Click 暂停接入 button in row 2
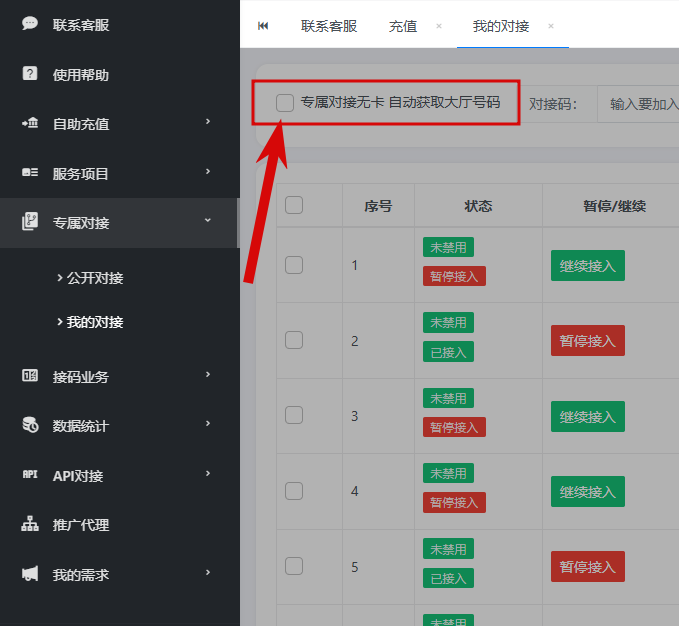 (588, 341)
